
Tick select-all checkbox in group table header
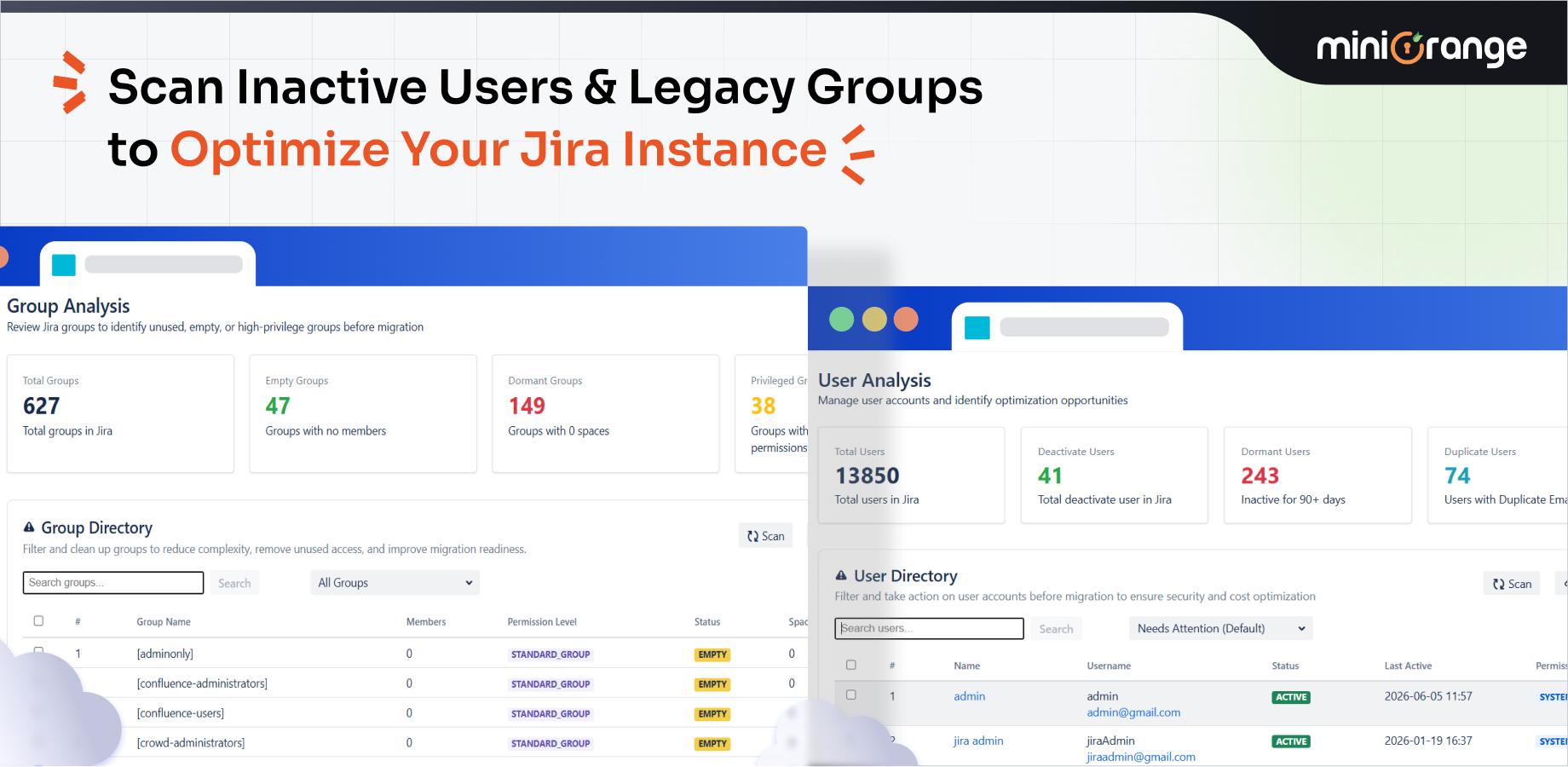38,621
